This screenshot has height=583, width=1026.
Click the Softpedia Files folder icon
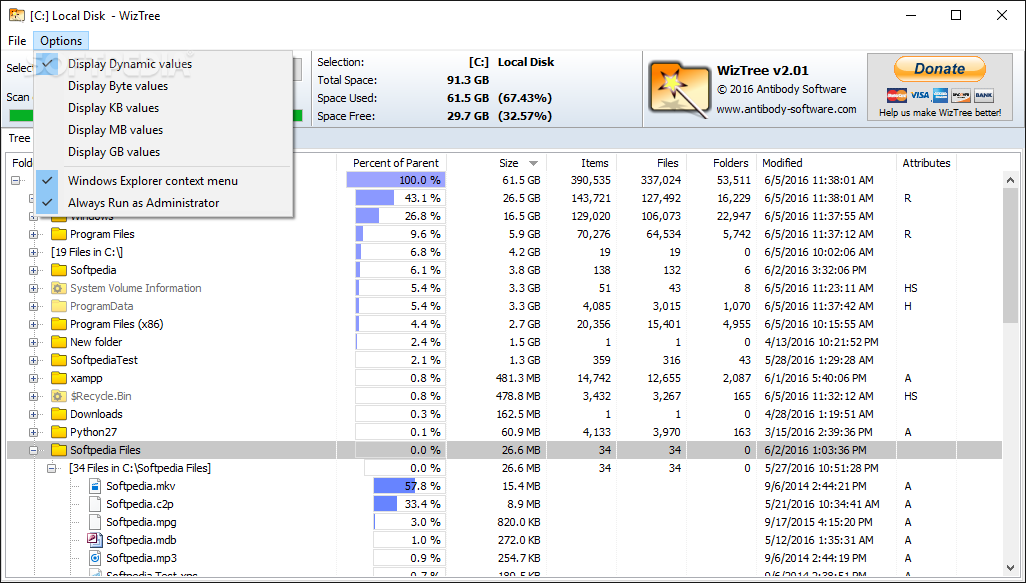click(x=60, y=450)
